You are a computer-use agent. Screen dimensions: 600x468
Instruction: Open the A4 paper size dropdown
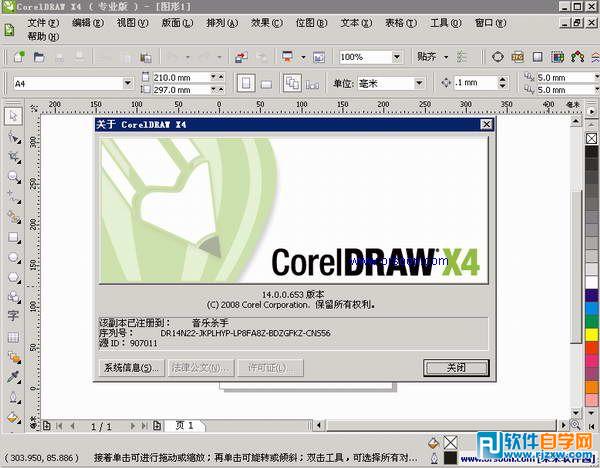point(128,83)
